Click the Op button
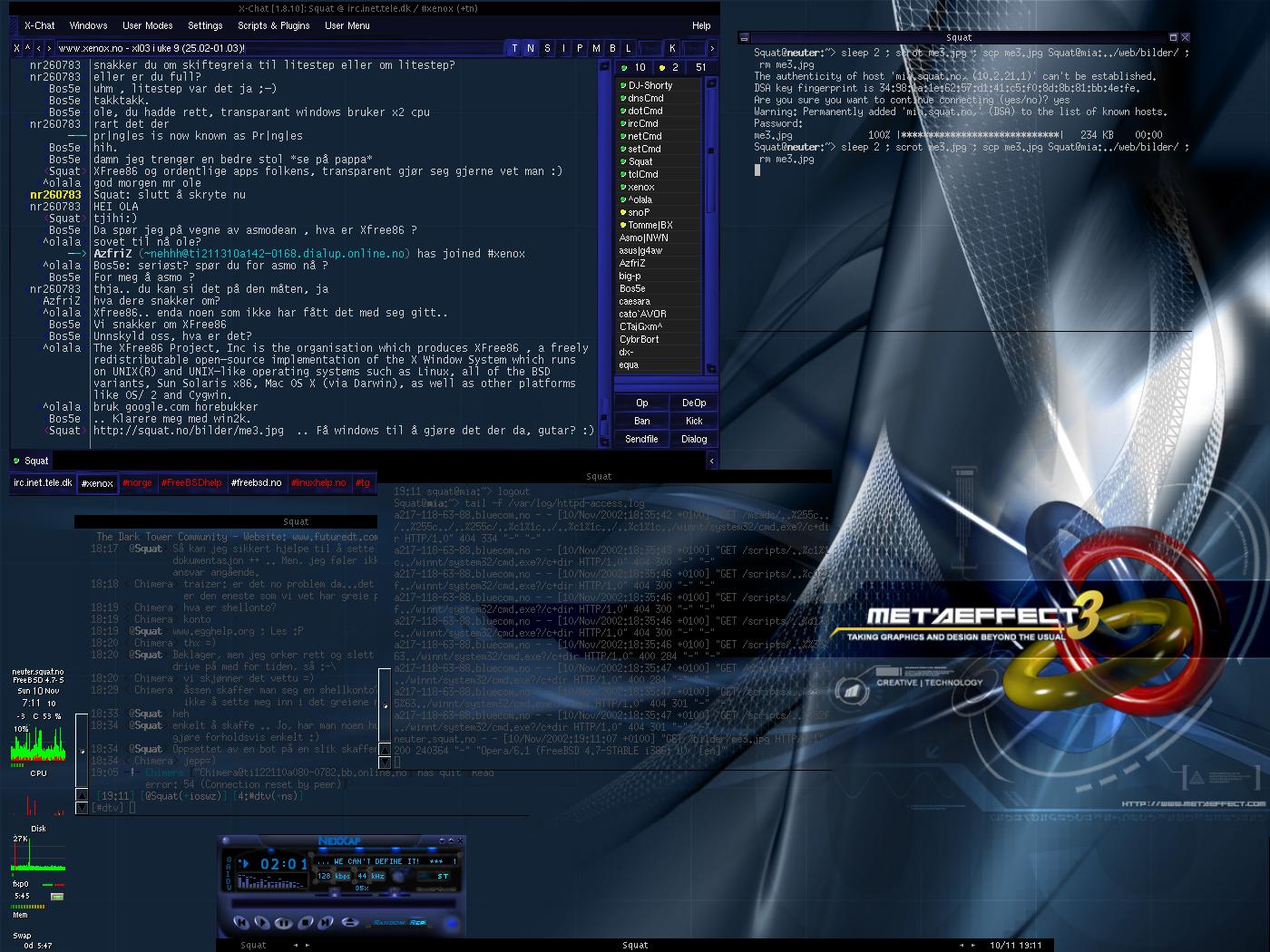Screen dimensions: 1270x952 click(641, 403)
